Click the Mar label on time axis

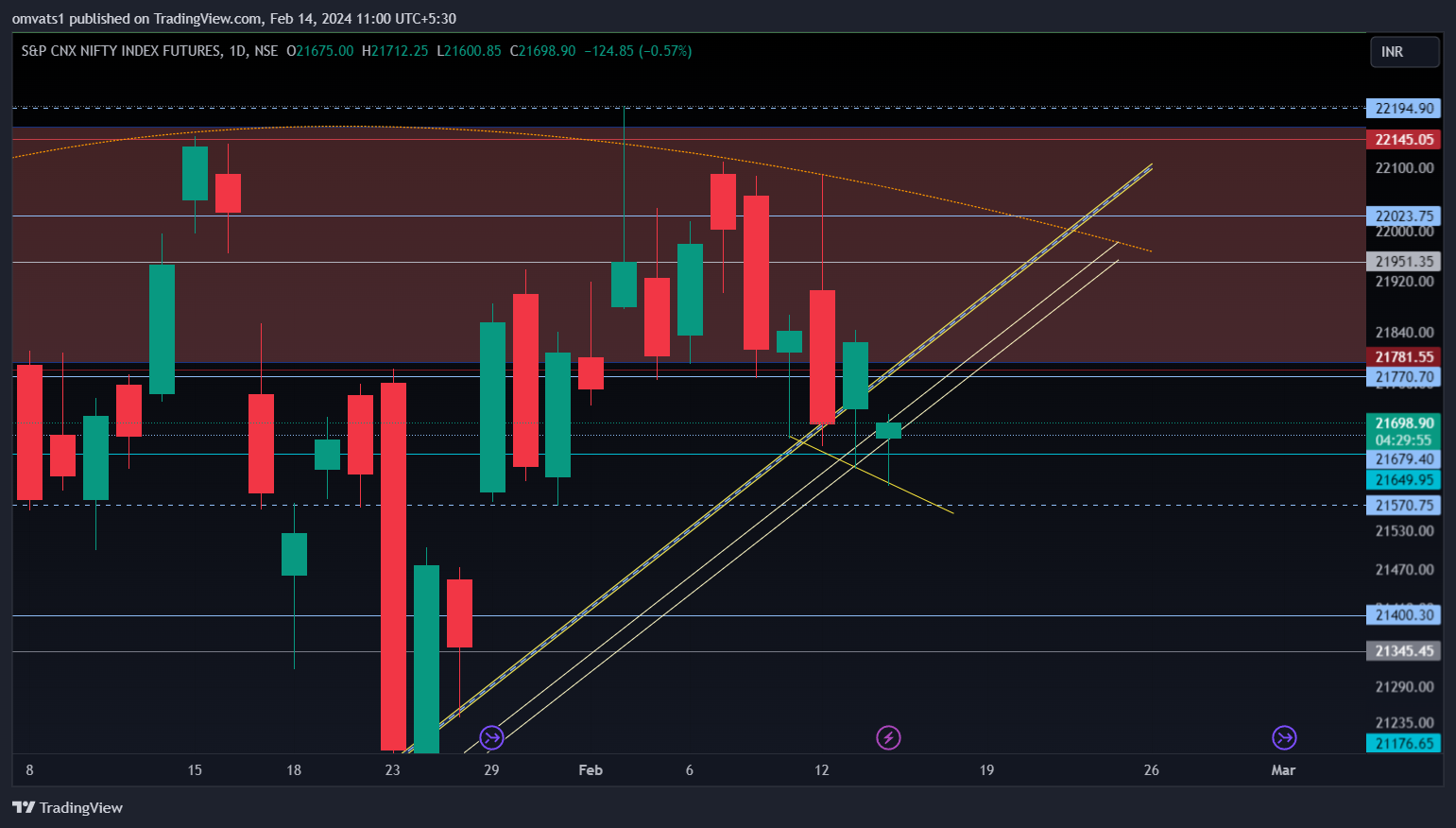1283,769
